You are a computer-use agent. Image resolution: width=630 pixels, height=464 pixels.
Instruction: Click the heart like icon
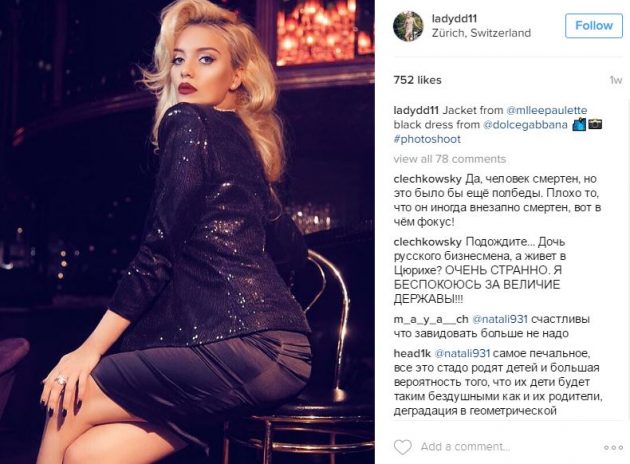click(x=403, y=447)
